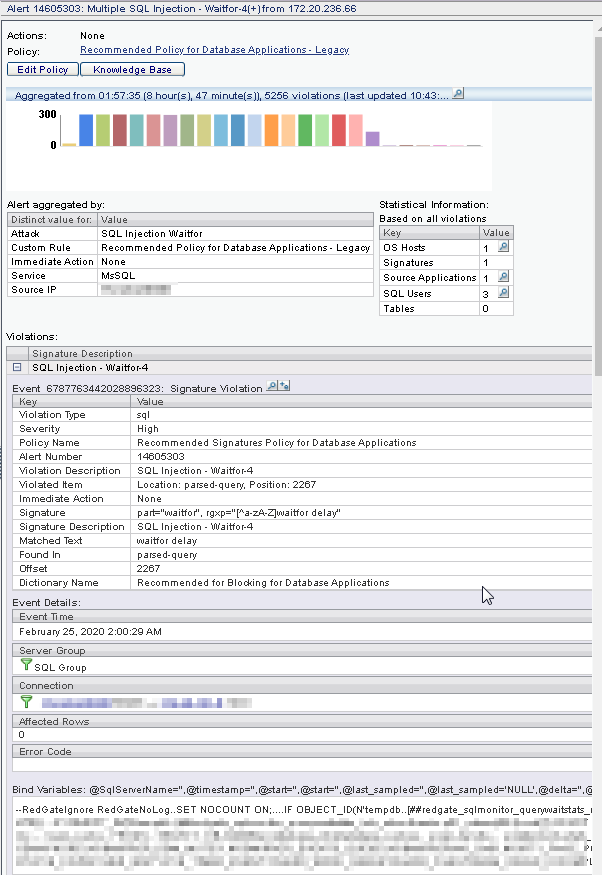Select the Tables row value '0'

coord(485,309)
